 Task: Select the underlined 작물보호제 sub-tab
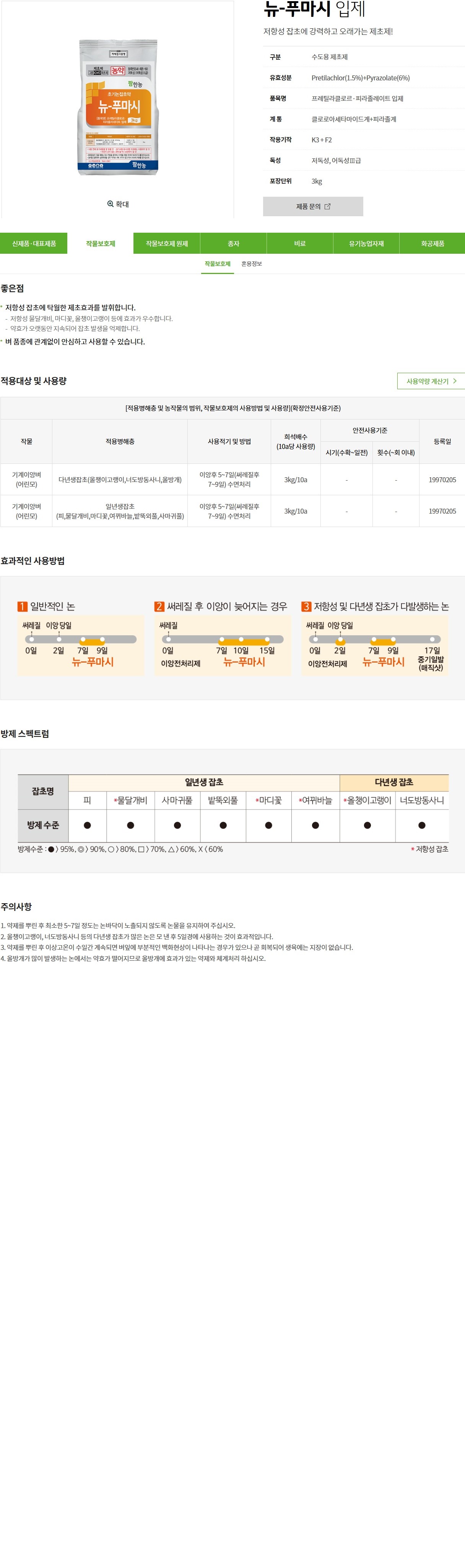pos(218,264)
